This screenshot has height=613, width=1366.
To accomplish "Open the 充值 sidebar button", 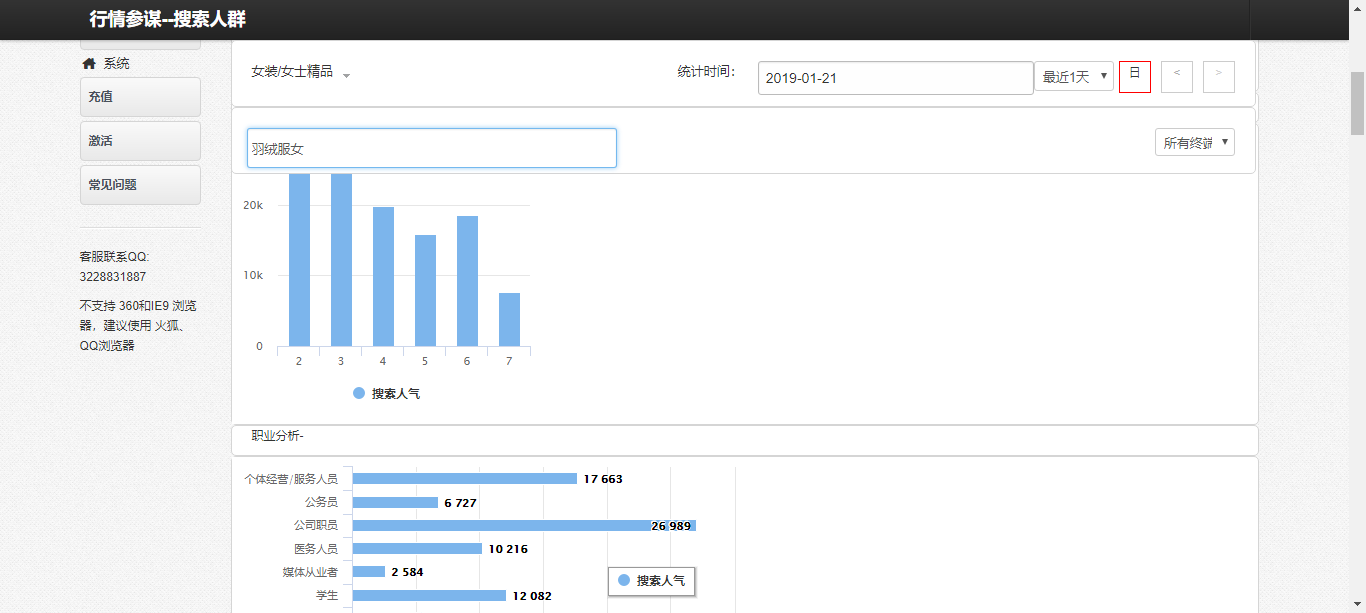I will pos(140,97).
